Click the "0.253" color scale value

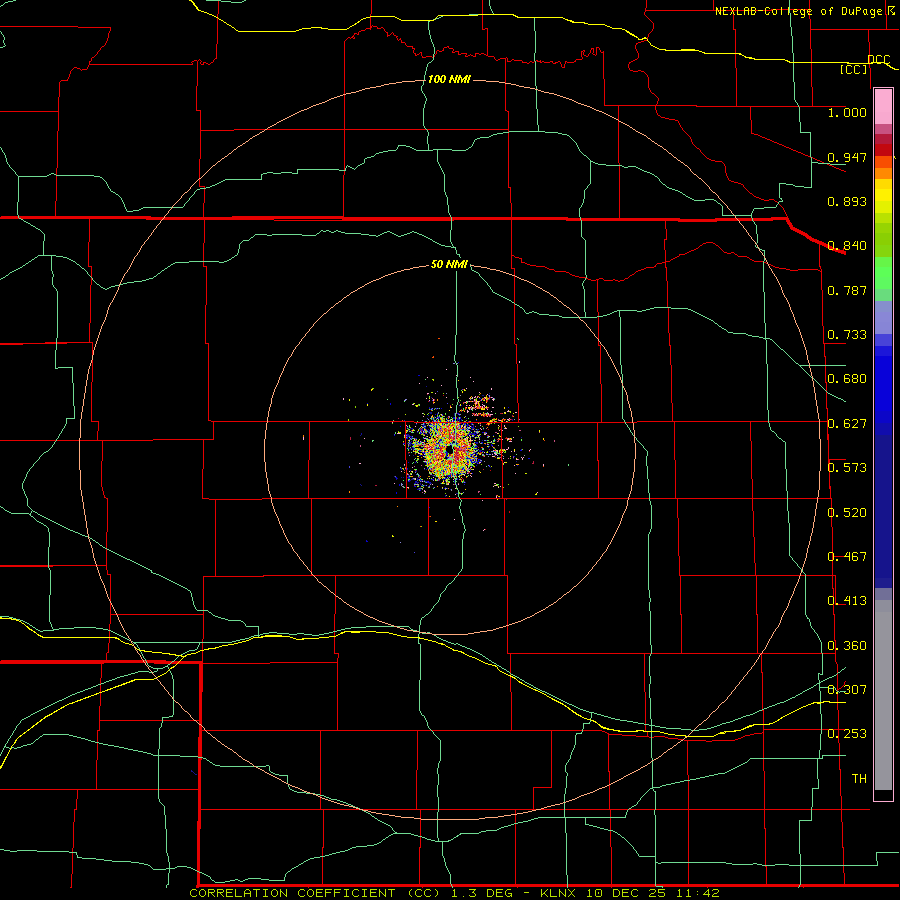tap(847, 734)
